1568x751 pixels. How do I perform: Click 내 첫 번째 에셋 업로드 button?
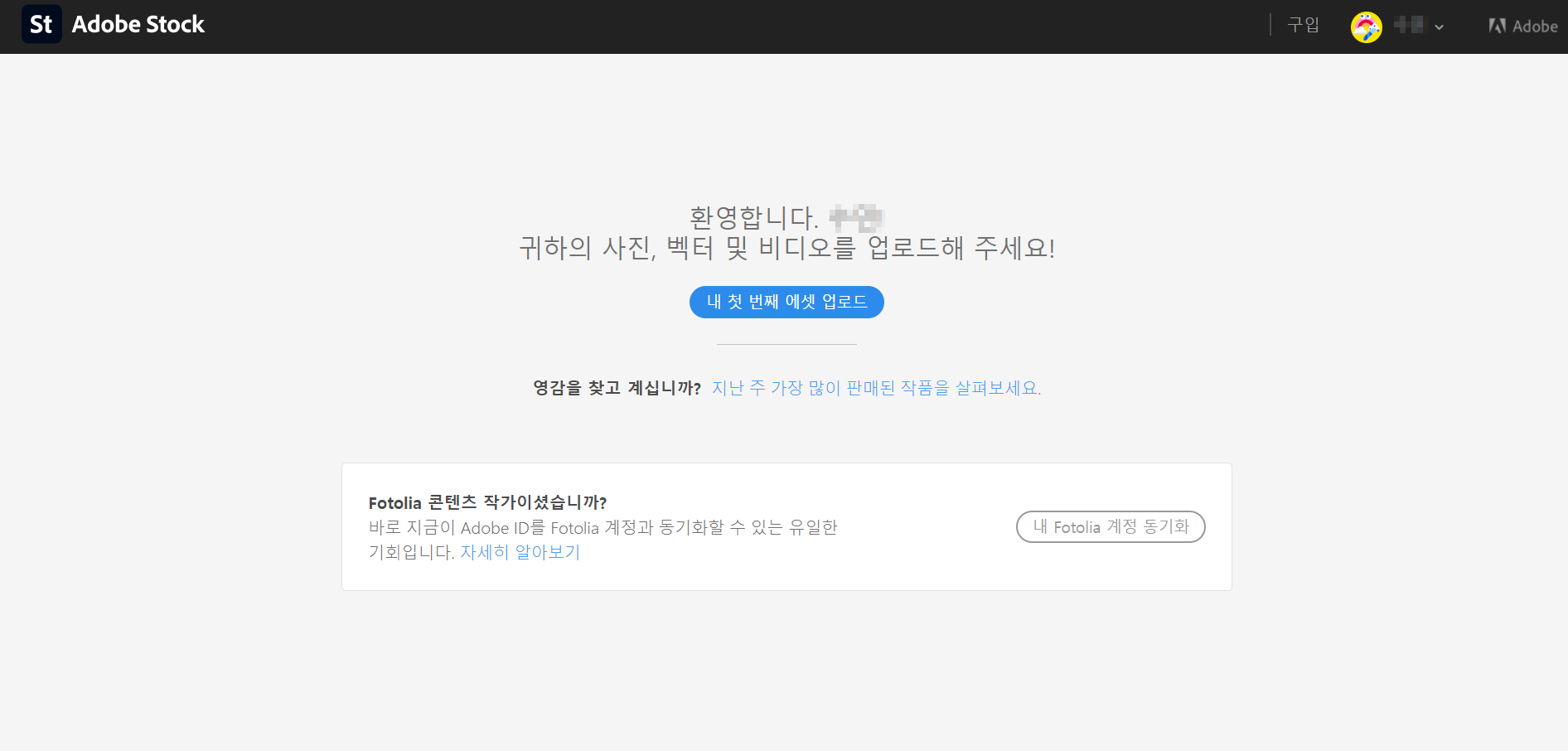click(x=786, y=302)
